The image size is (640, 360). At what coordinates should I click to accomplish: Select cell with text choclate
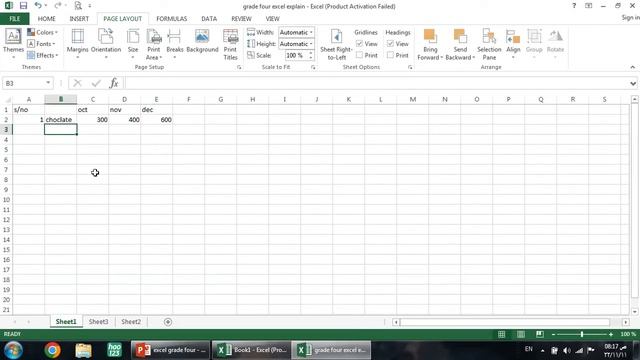click(60, 120)
